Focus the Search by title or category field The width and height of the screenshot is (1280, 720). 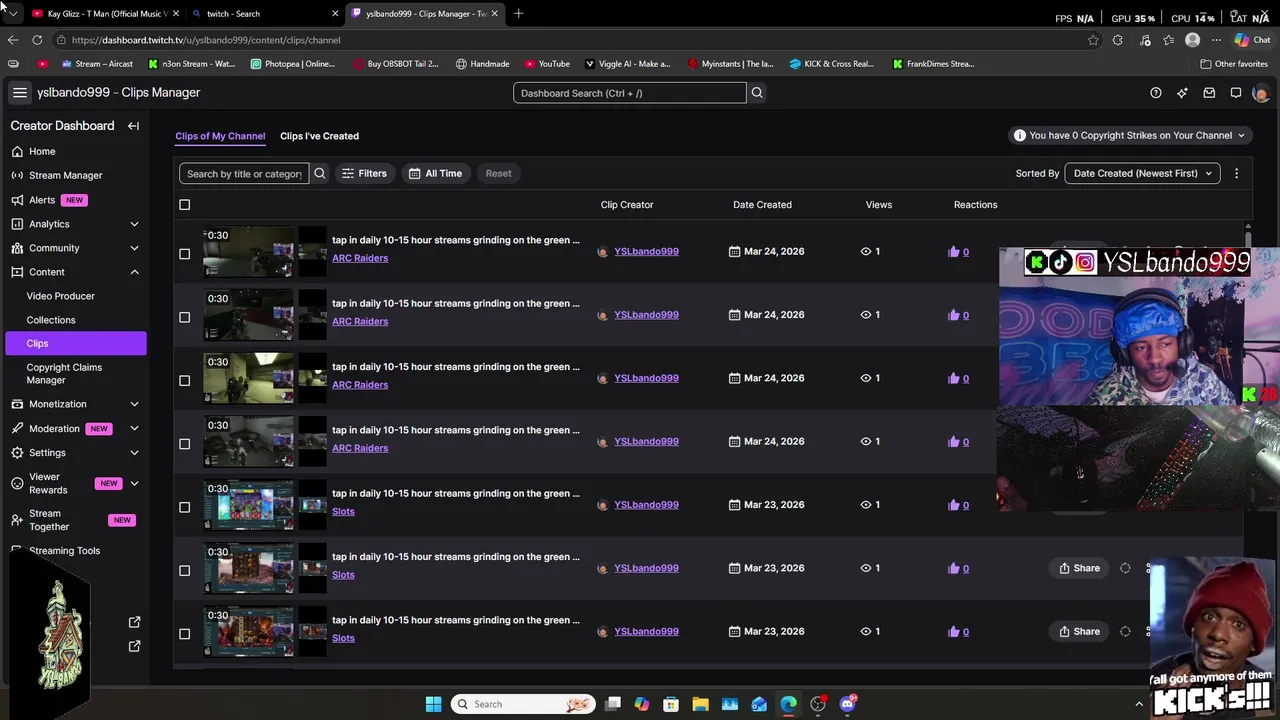(244, 174)
